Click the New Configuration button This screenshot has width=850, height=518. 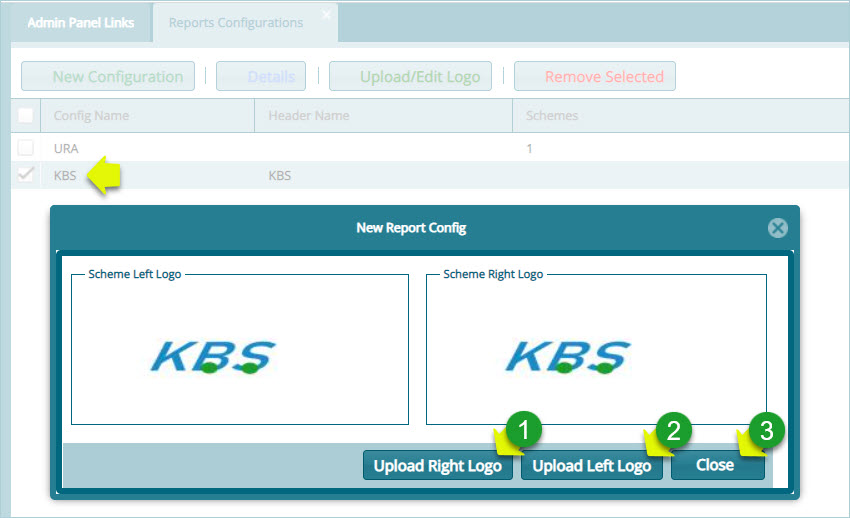tap(108, 76)
